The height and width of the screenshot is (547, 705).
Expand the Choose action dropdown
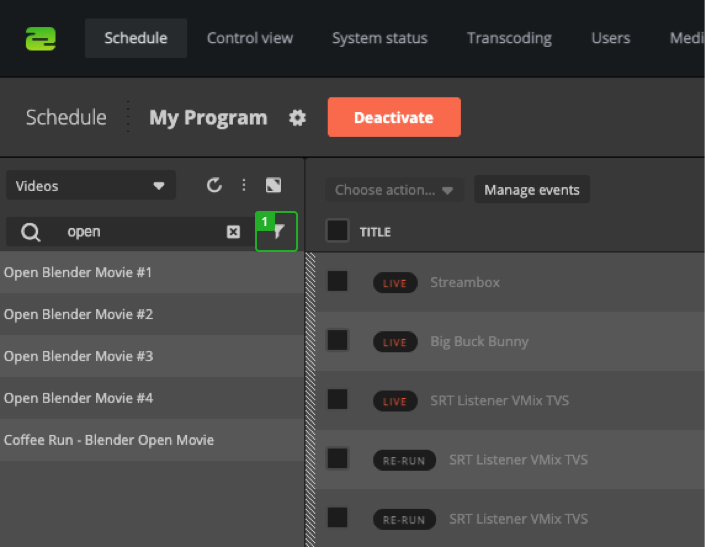pyautogui.click(x=394, y=190)
